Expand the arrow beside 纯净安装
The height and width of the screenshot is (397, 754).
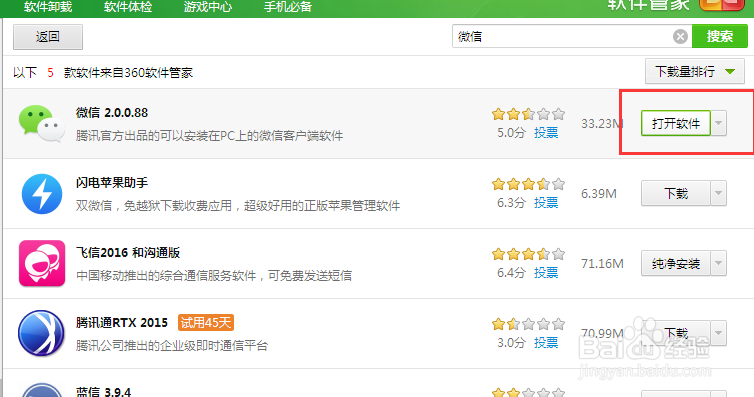[x=718, y=263]
